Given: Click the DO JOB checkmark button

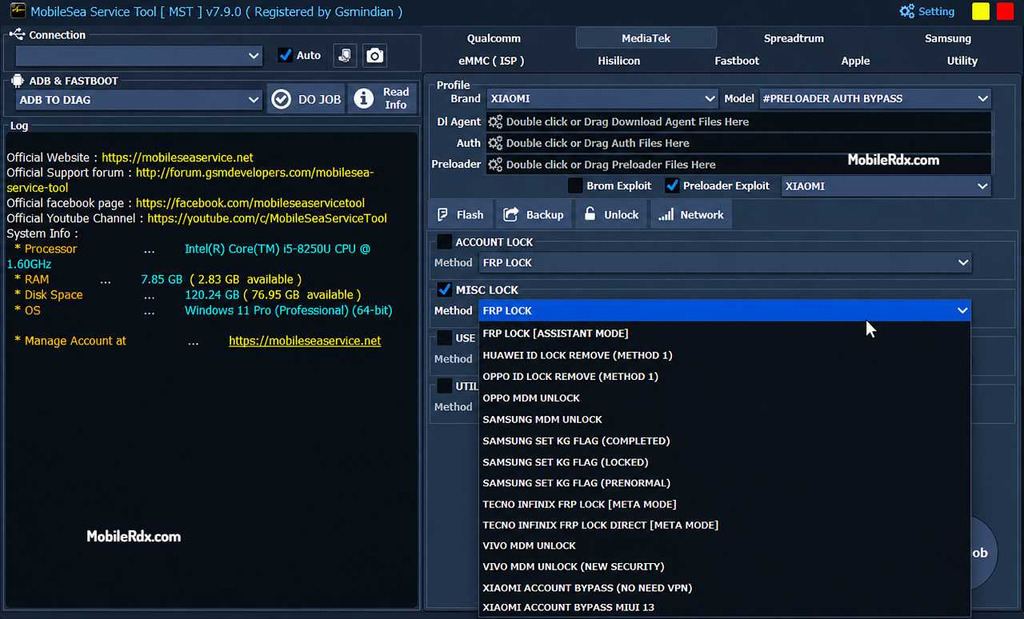Looking at the screenshot, I should 306,99.
